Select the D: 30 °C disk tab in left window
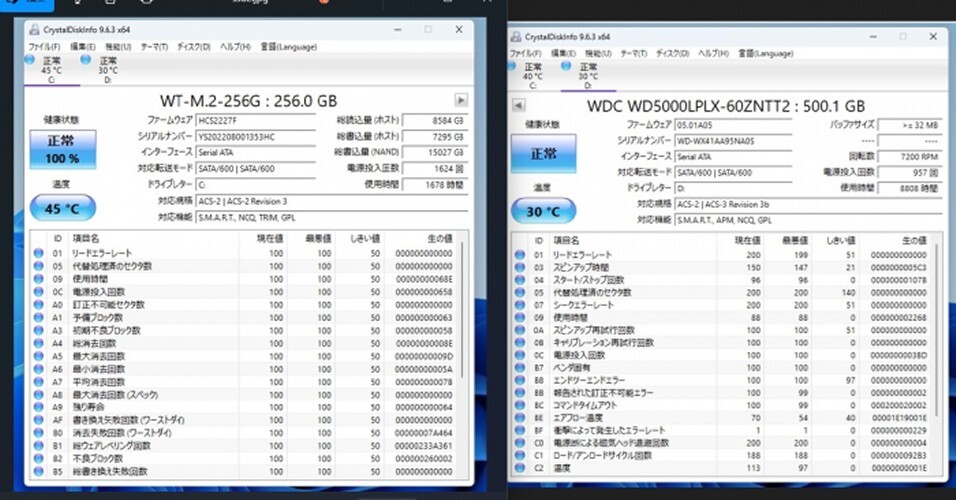 (x=108, y=70)
